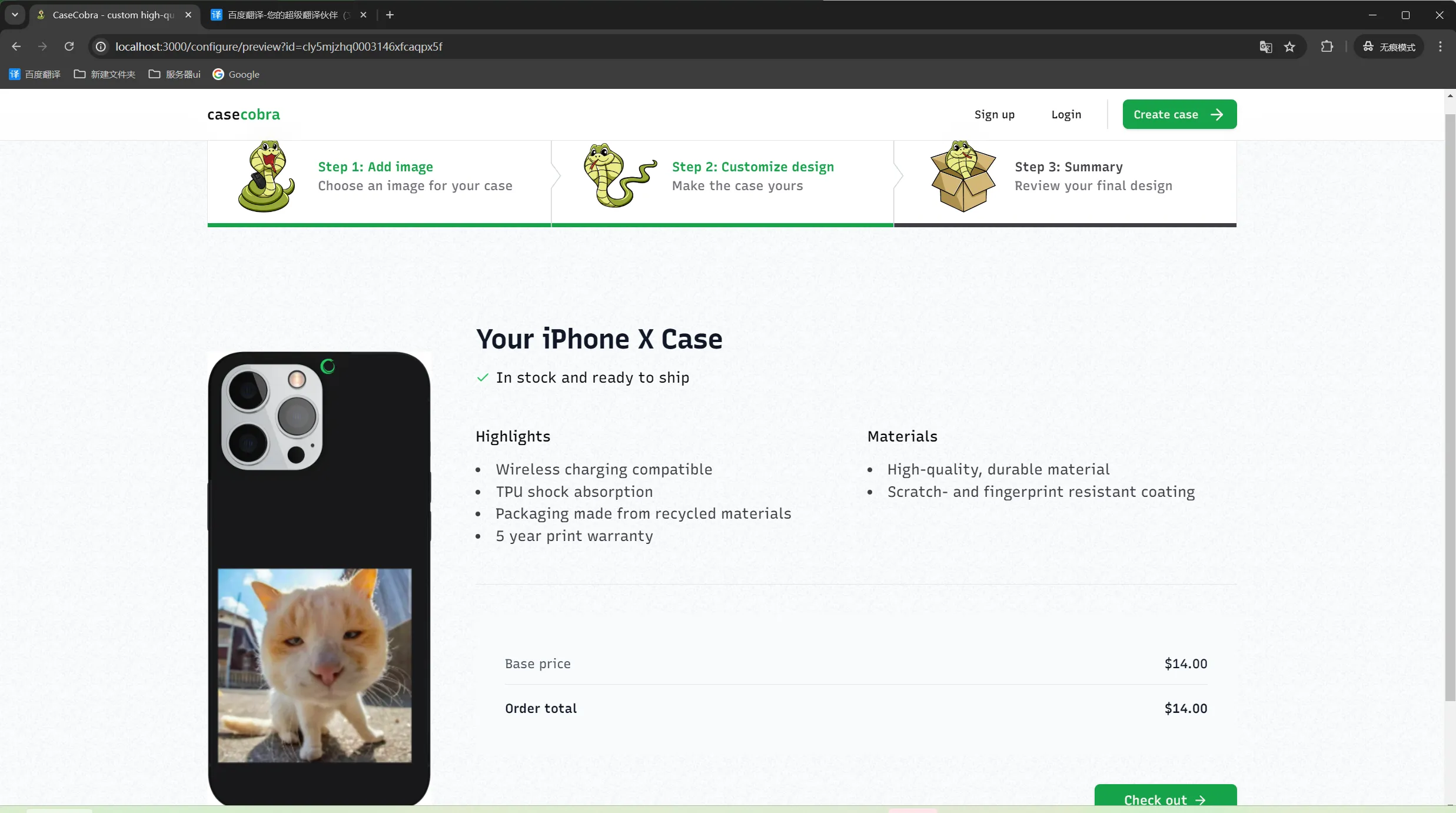
Task: Open a new browser tab
Action: [x=390, y=15]
